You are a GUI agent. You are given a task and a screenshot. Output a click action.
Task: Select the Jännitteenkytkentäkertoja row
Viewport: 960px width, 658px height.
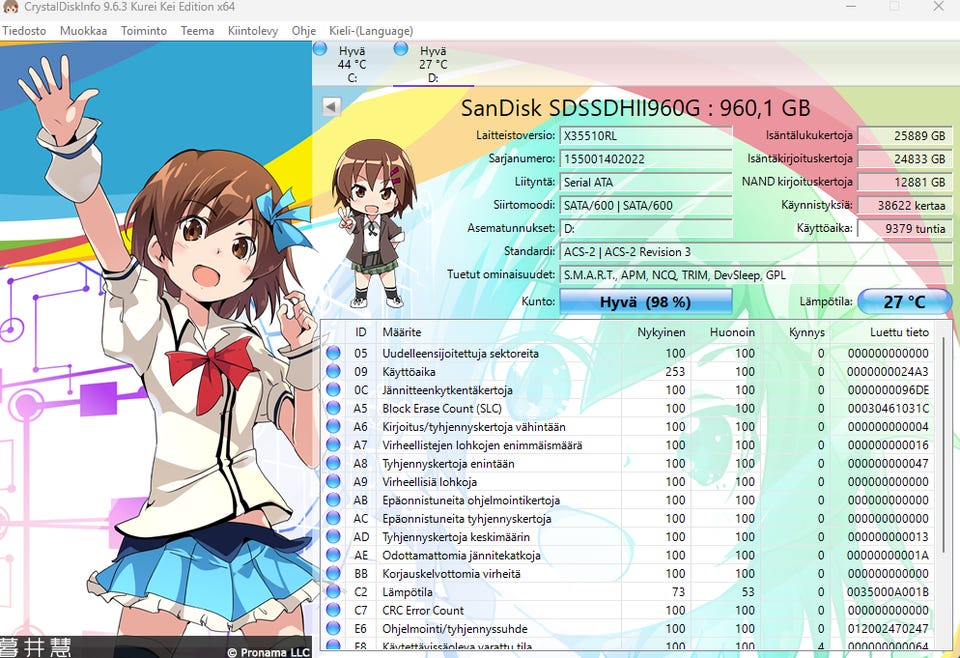628,390
